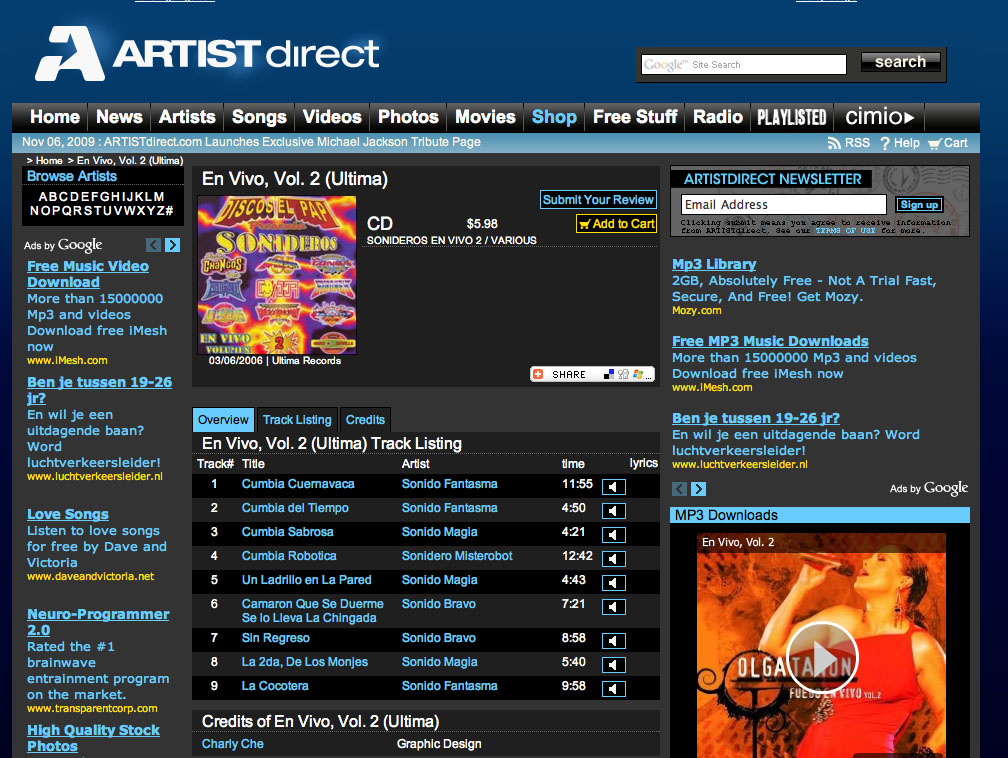Click the Sonideros album cover thumbnail
This screenshot has height=758, width=1008.
pos(276,275)
